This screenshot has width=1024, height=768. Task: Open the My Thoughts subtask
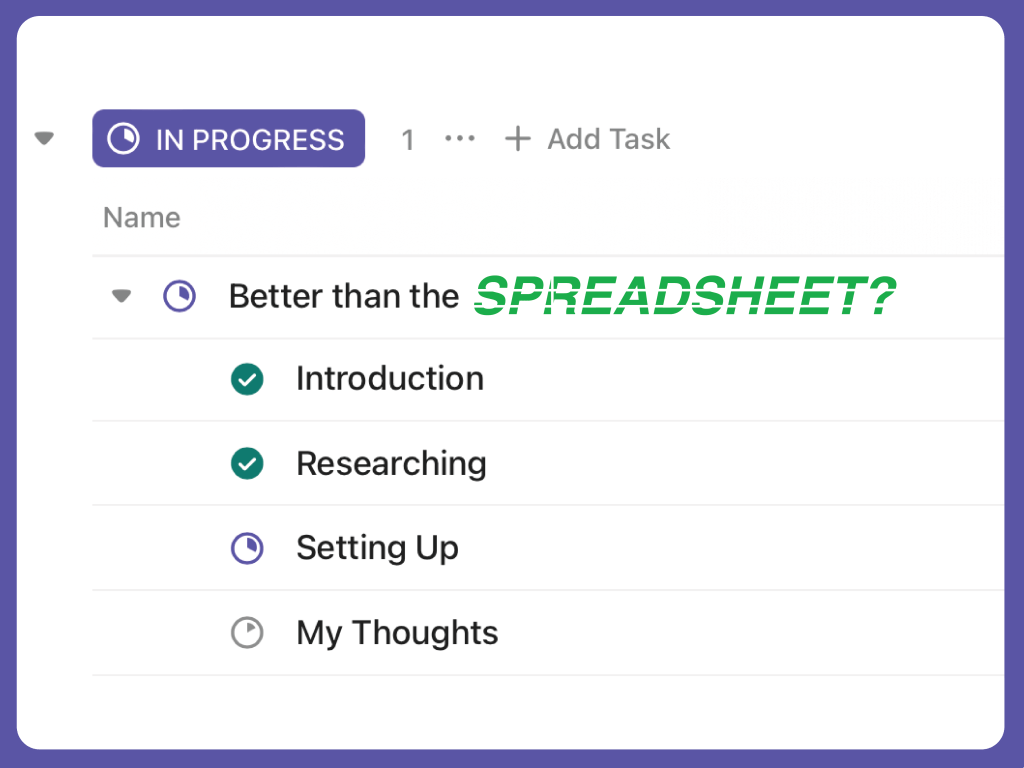pyautogui.click(x=397, y=633)
